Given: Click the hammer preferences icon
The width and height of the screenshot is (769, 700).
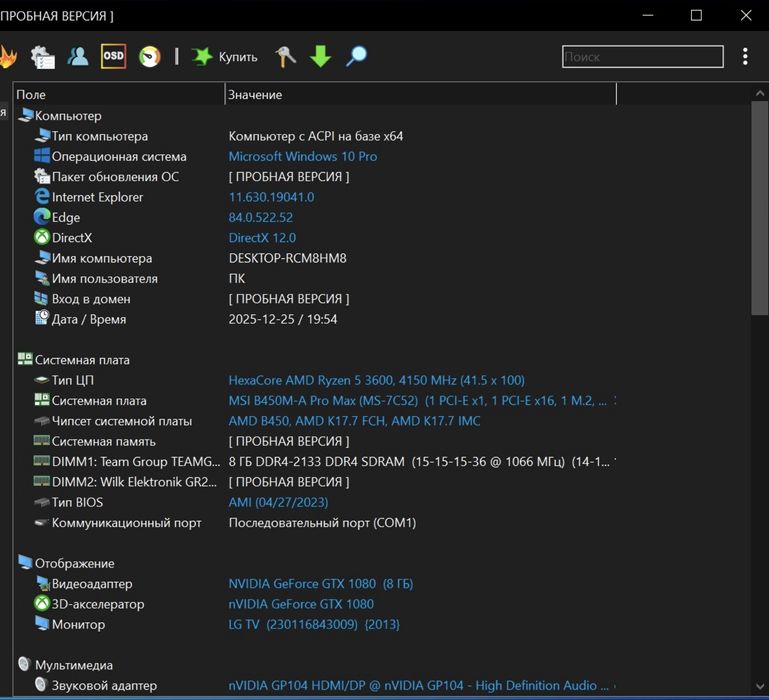Looking at the screenshot, I should click(x=286, y=56).
